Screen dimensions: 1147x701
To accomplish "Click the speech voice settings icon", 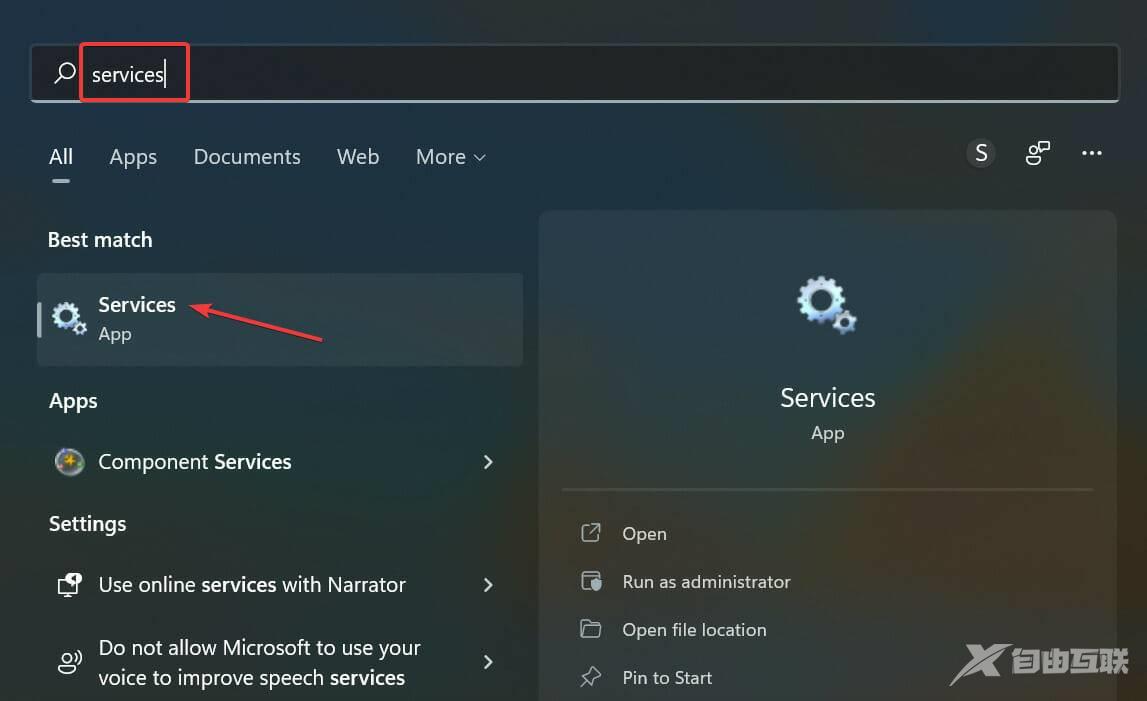I will 69,662.
